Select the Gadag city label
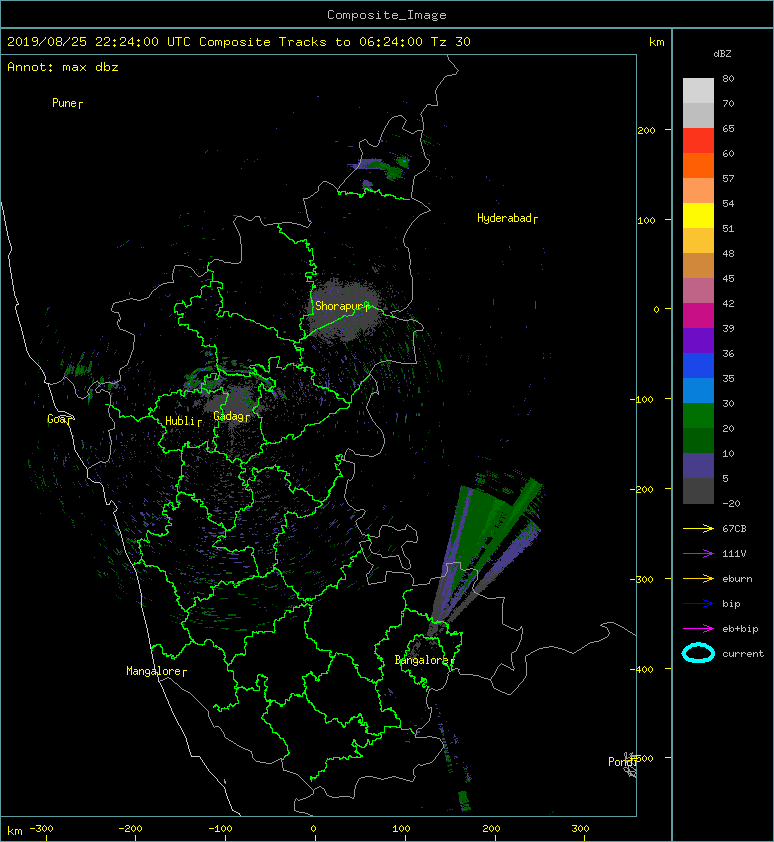 232,416
